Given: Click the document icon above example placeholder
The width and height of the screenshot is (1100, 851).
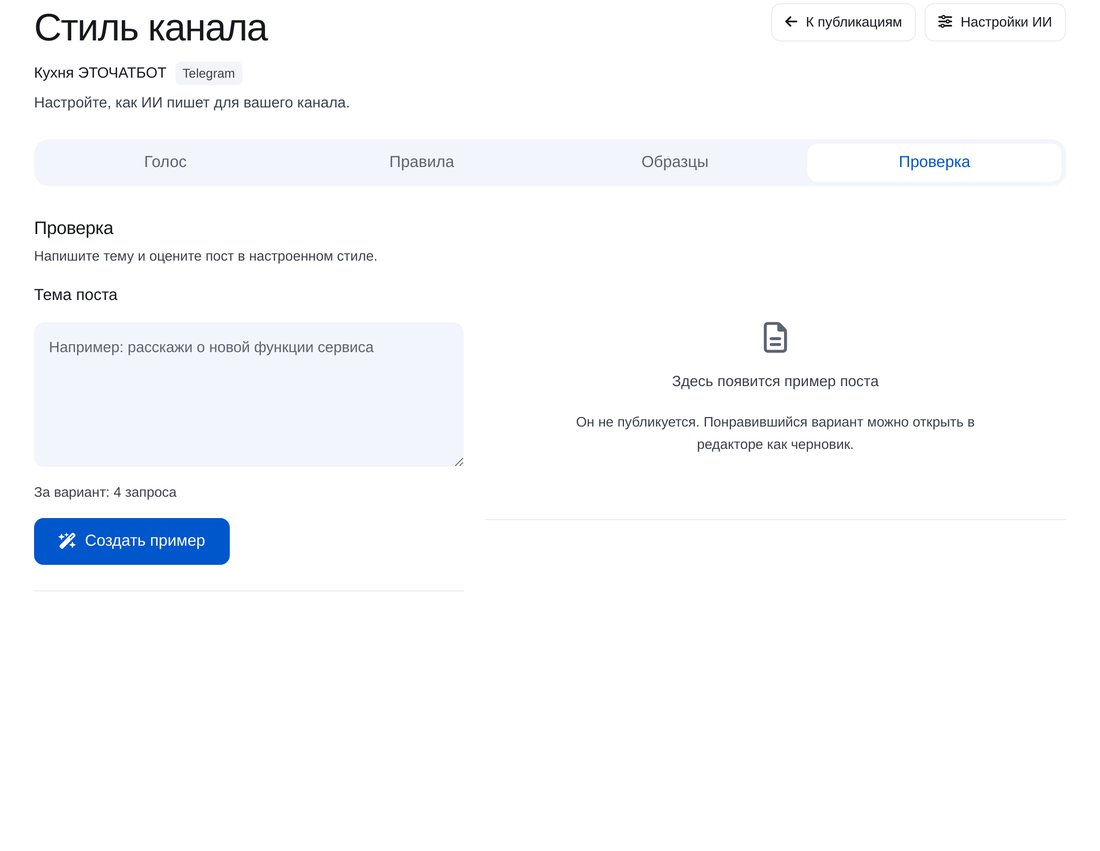Looking at the screenshot, I should 775,337.
